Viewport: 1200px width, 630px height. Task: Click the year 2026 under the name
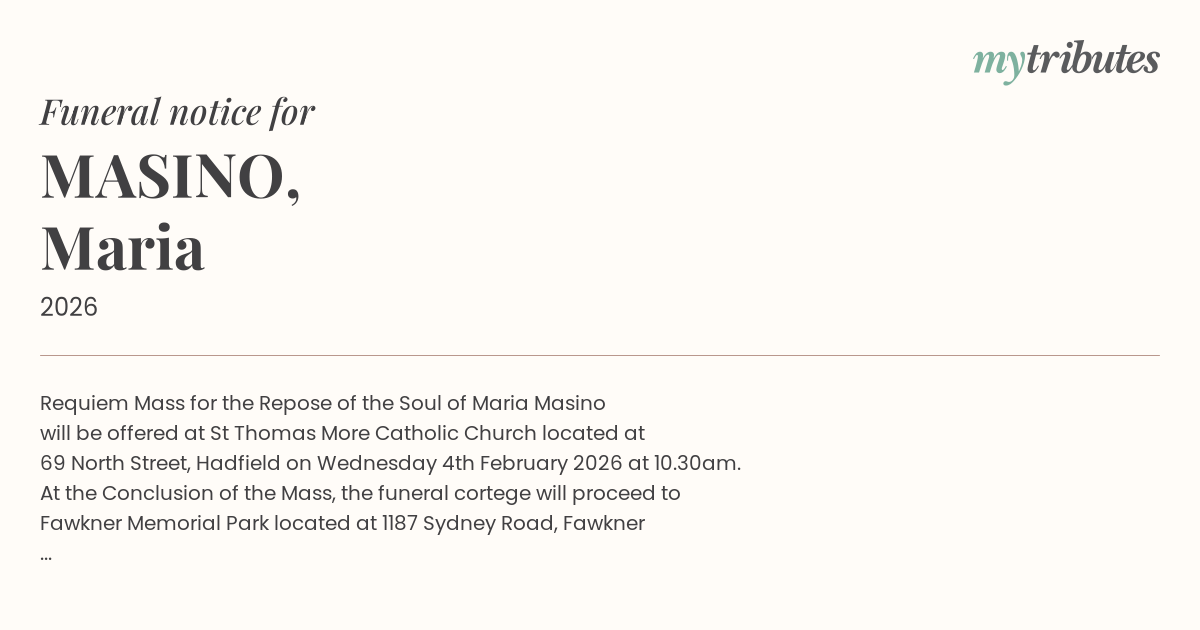[x=69, y=307]
